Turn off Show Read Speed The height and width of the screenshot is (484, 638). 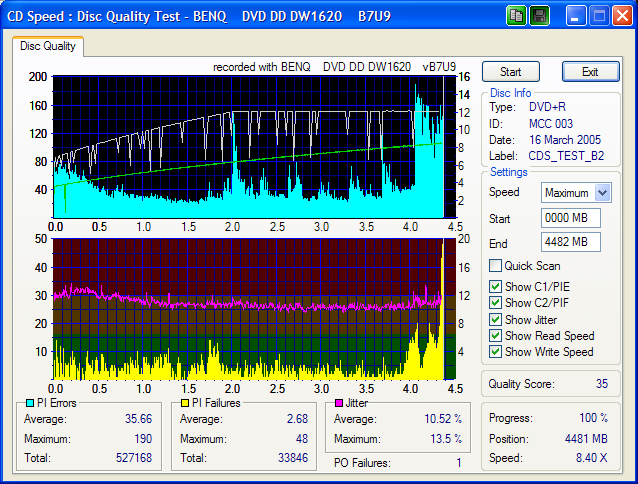[496, 336]
